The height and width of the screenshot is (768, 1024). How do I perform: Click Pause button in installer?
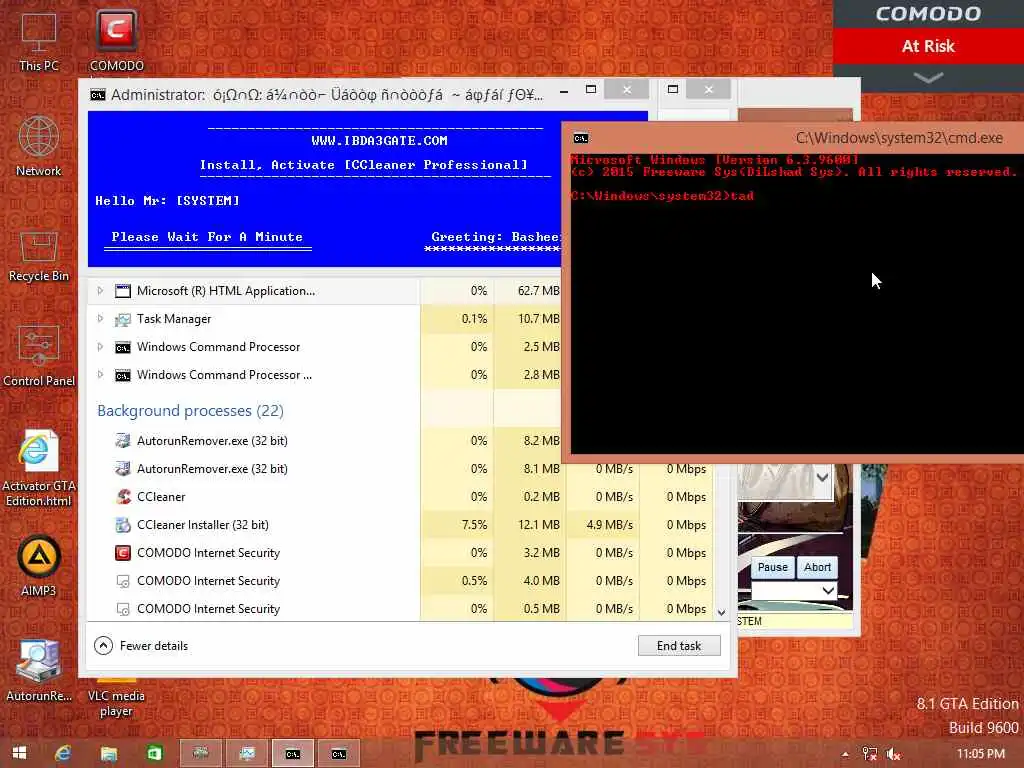tap(773, 568)
